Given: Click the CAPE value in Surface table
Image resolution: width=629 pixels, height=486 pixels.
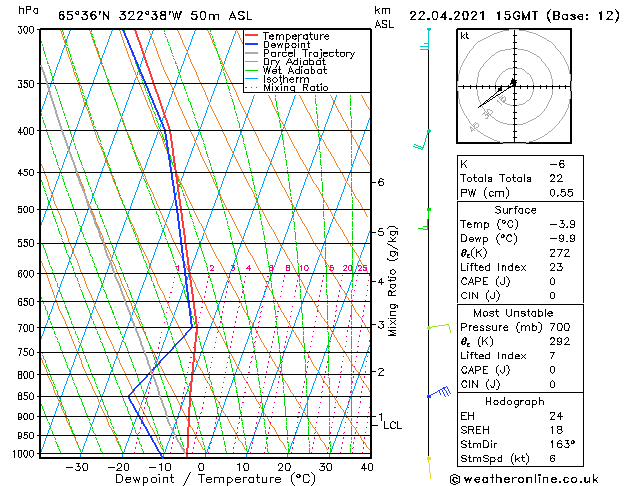Looking at the screenshot, I should (x=552, y=281).
